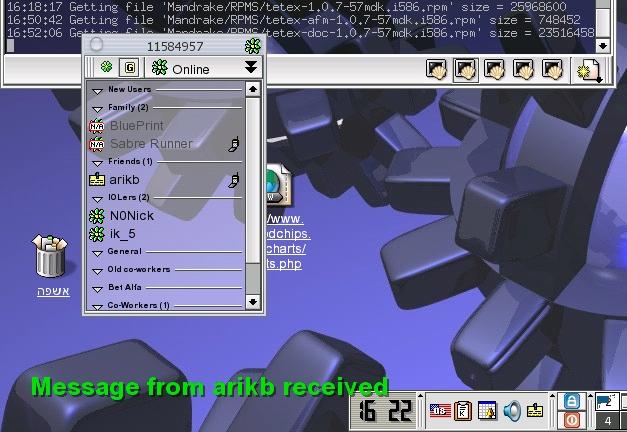Viewport: 627px width, 432px height.
Task: Open the calendar alarm tray icon
Action: pos(487,411)
